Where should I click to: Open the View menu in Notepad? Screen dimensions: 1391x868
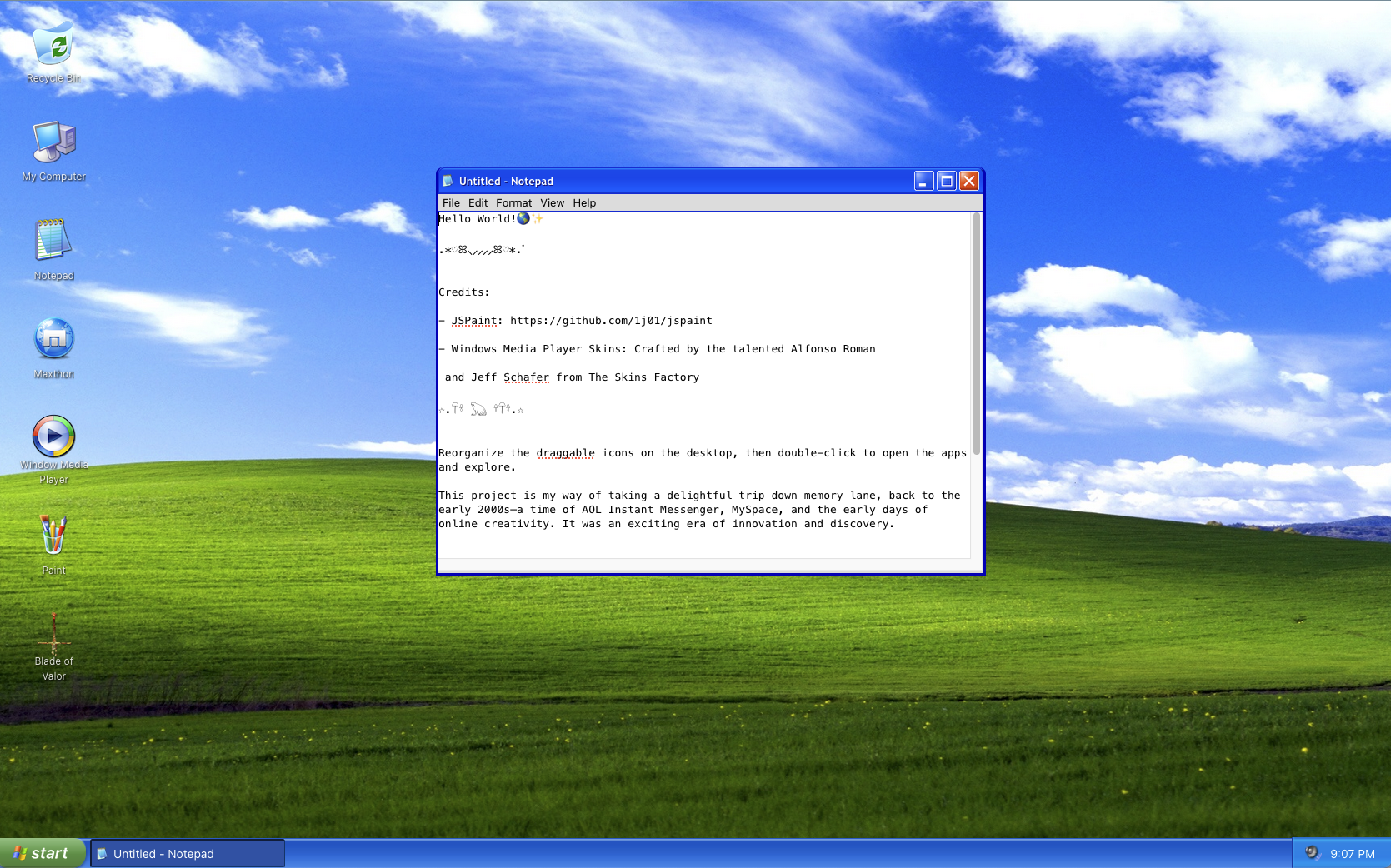552,202
